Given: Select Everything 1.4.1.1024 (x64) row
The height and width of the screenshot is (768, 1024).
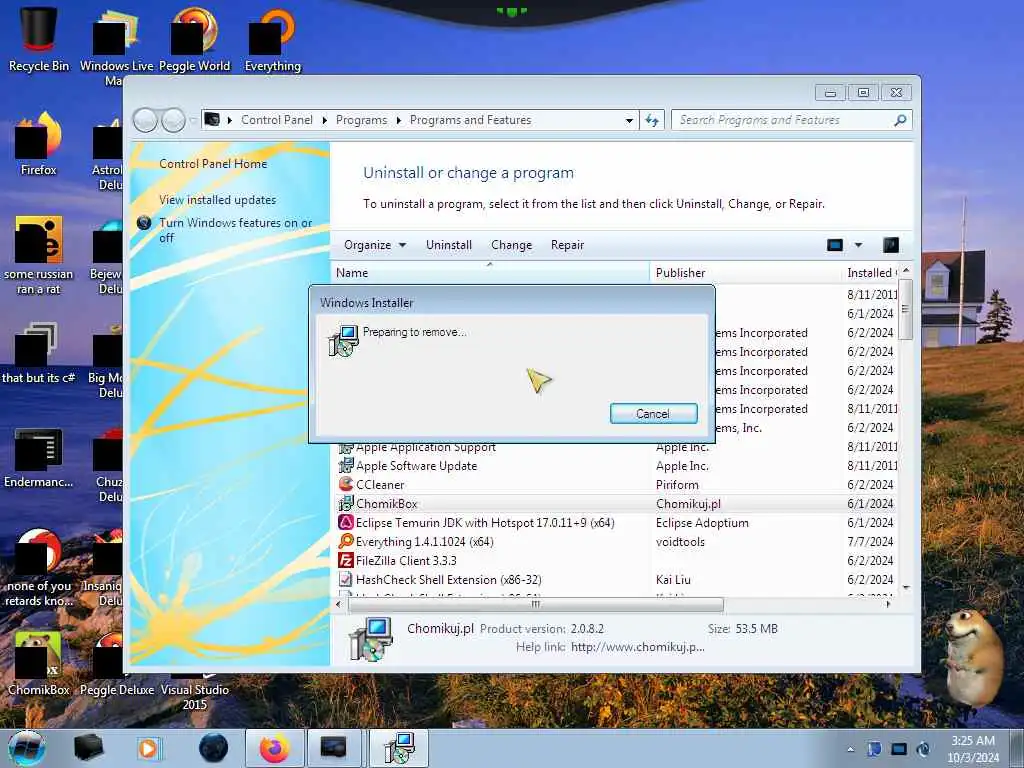Looking at the screenshot, I should [x=616, y=541].
